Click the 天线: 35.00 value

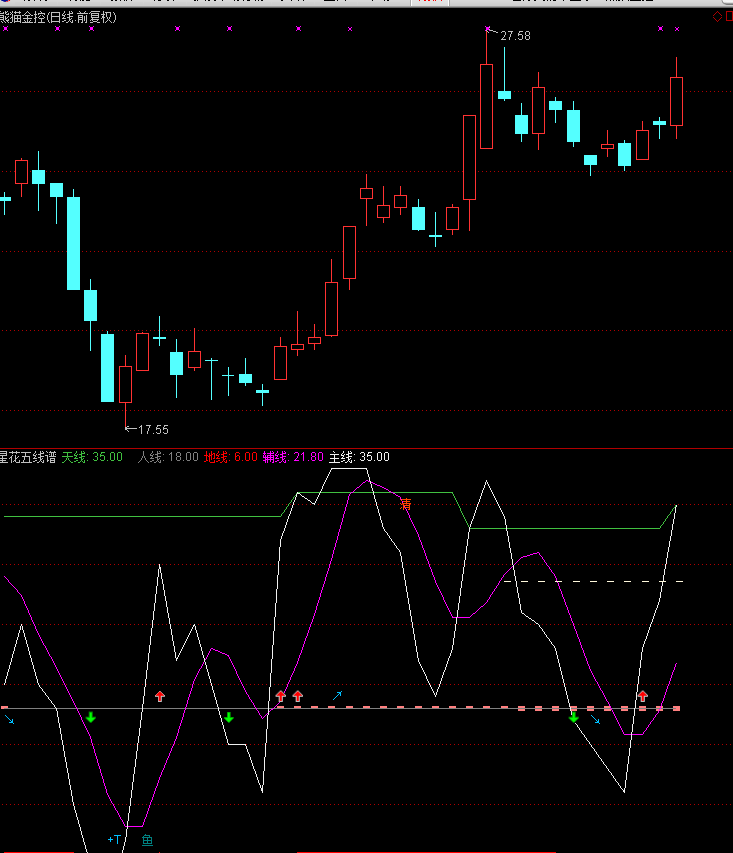tap(92, 457)
